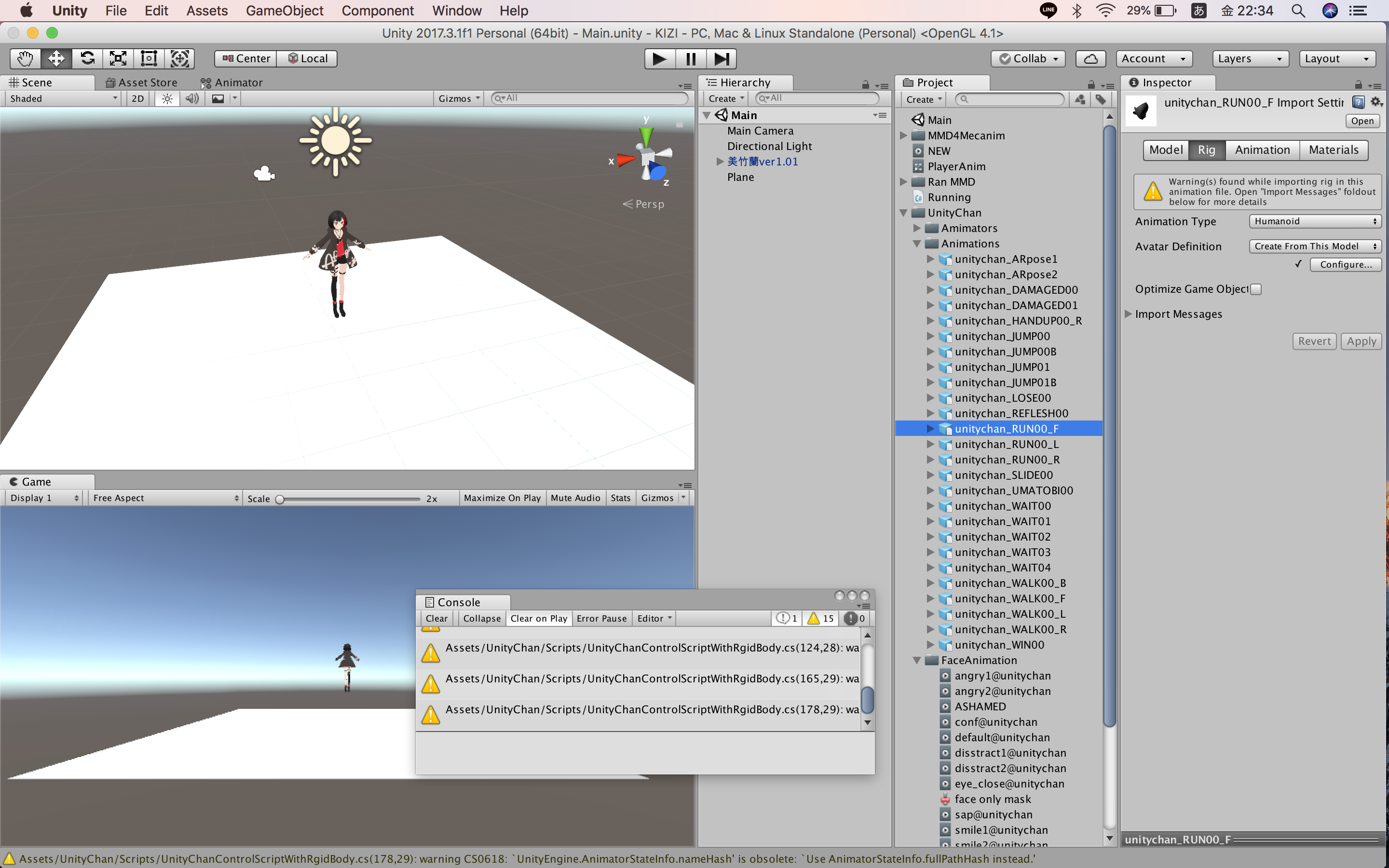This screenshot has width=1389, height=868.
Task: Click the Gizmos toggle in Scene view
Action: [455, 97]
